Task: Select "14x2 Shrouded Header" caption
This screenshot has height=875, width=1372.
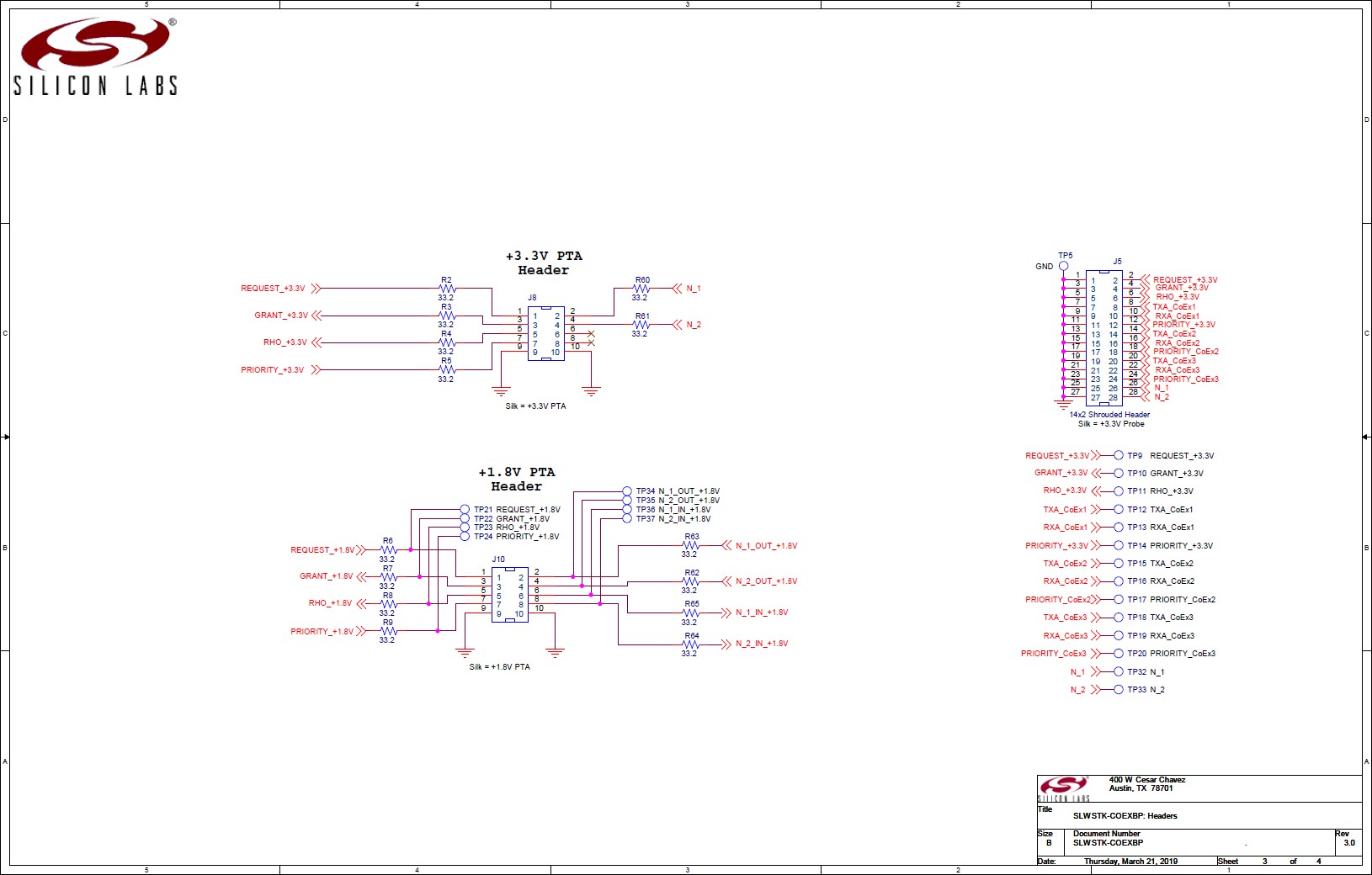Action: (x=1109, y=415)
